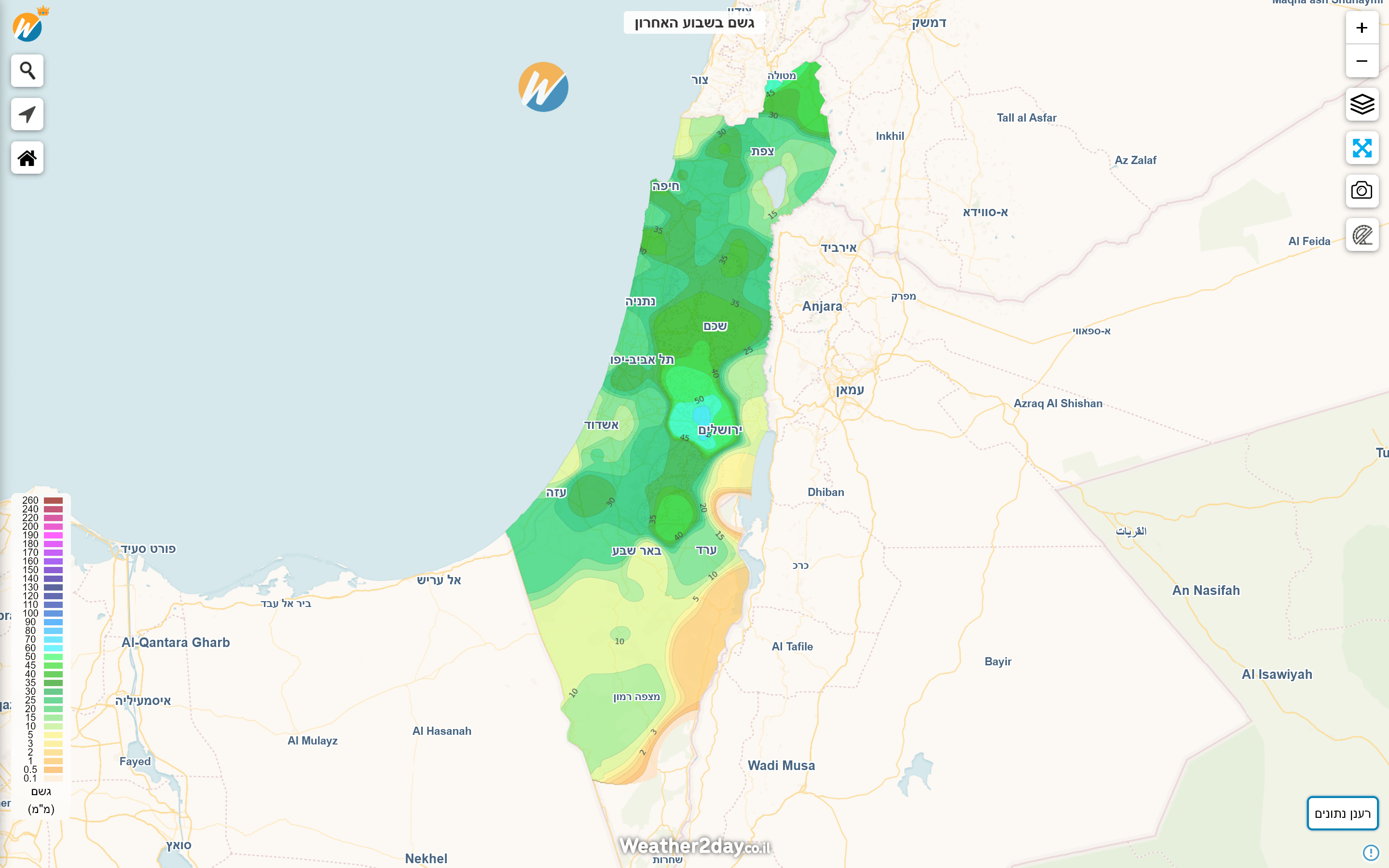Click the 260 mm legend color swatch
This screenshot has height=868, width=1389.
pyautogui.click(x=53, y=501)
